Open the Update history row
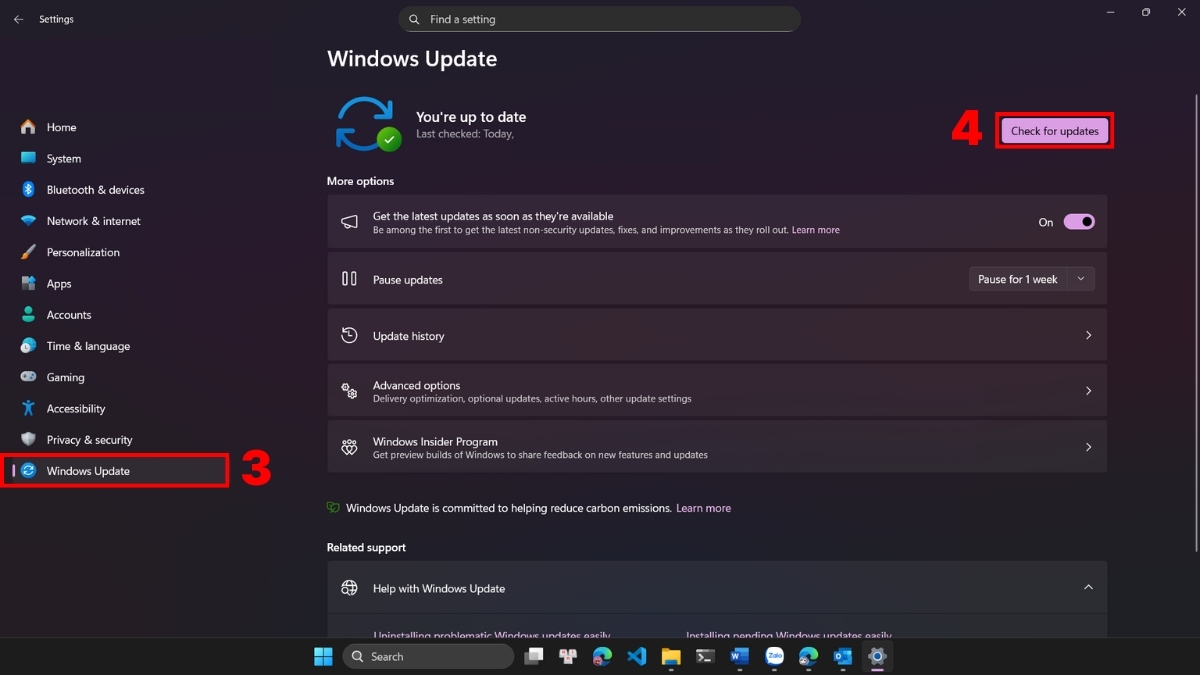 click(717, 336)
